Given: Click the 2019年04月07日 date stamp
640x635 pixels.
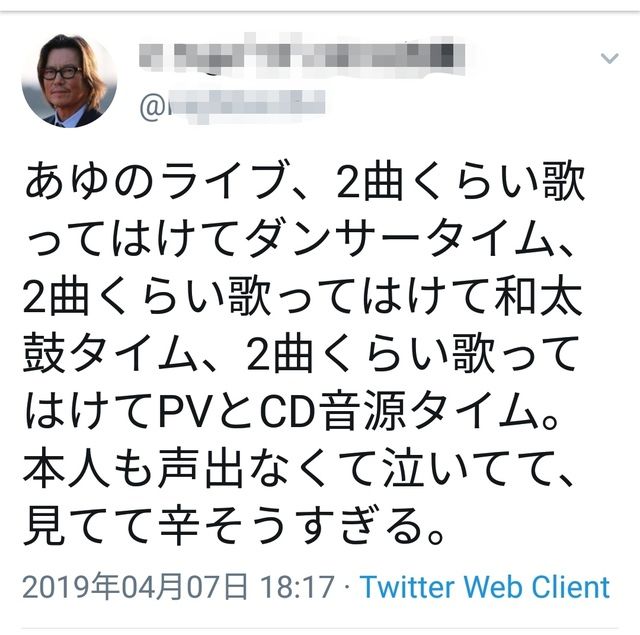Looking at the screenshot, I should click(x=135, y=587).
